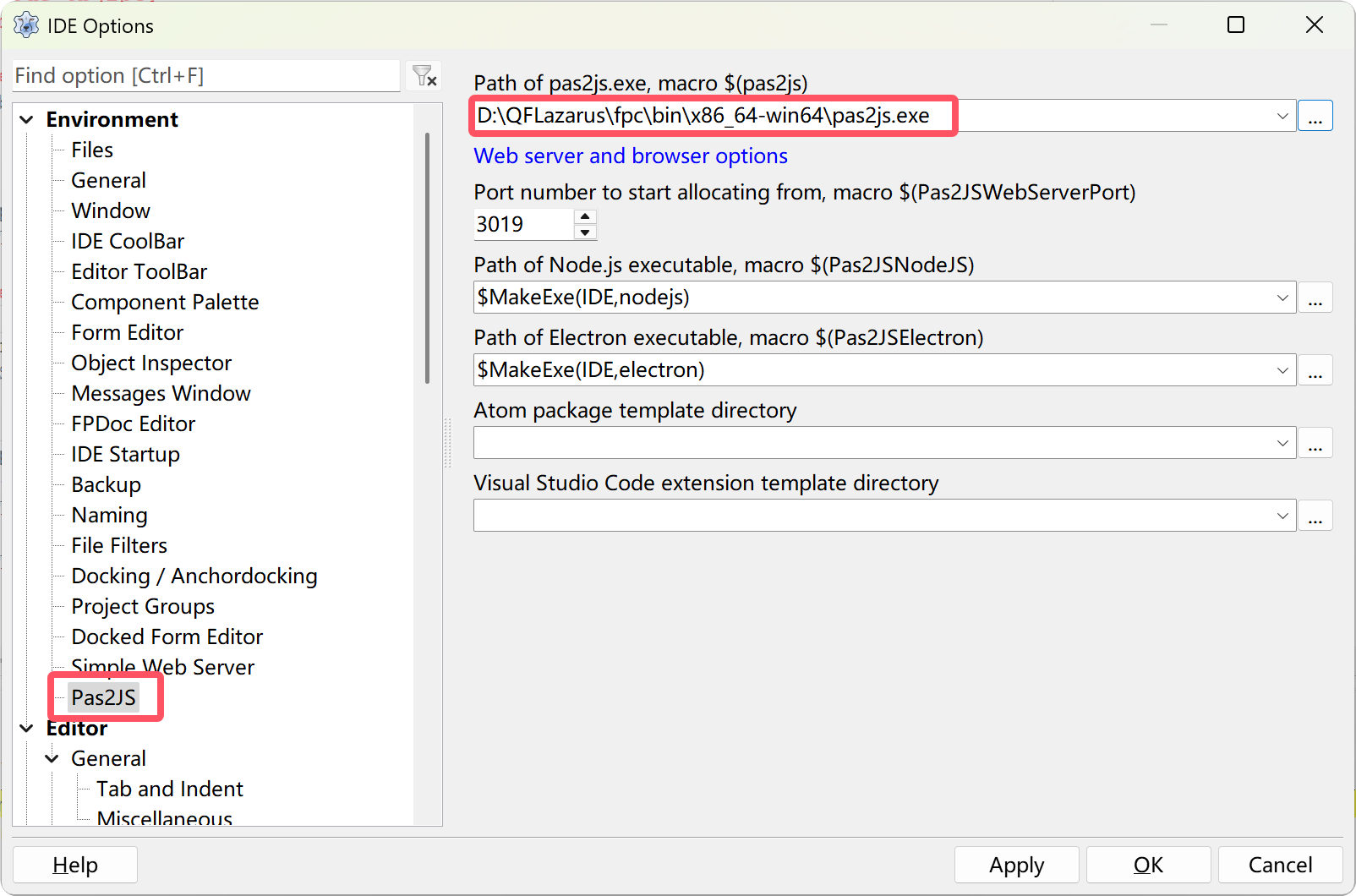
Task: Focus the Find option search field
Action: (206, 76)
